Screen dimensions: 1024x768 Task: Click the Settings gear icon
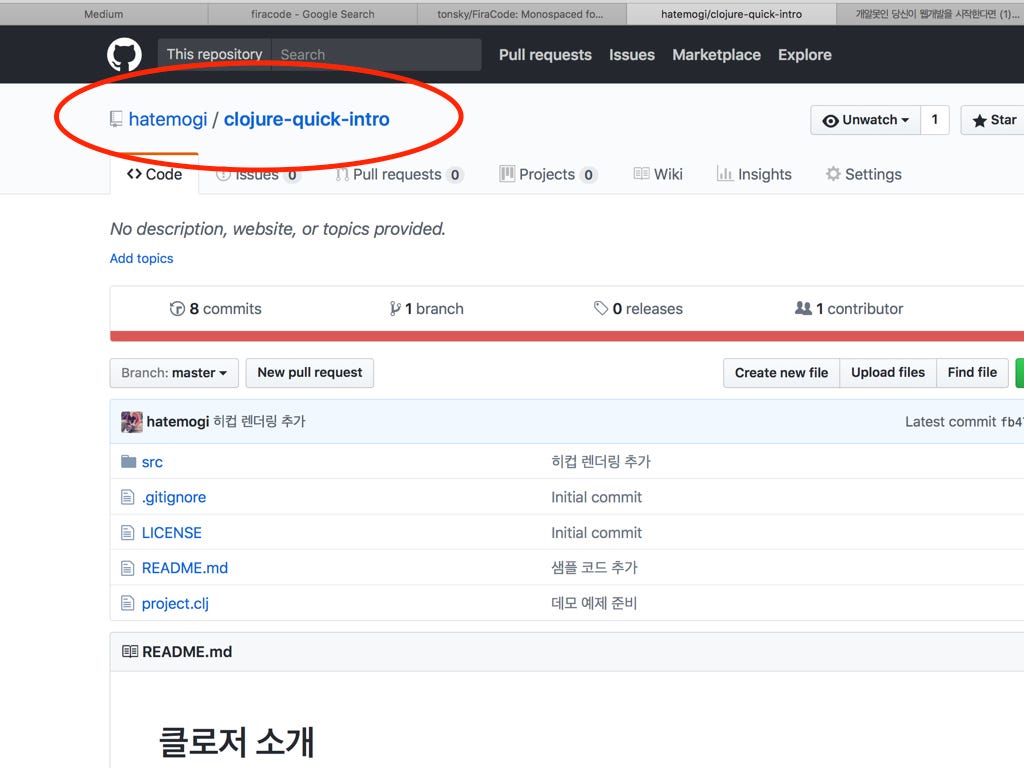click(x=833, y=174)
